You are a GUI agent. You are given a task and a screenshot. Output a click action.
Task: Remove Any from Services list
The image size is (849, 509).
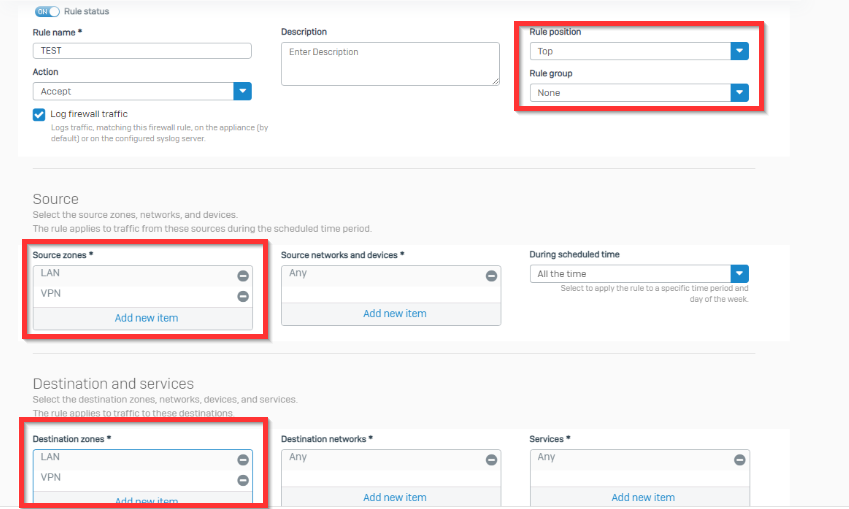tap(739, 460)
